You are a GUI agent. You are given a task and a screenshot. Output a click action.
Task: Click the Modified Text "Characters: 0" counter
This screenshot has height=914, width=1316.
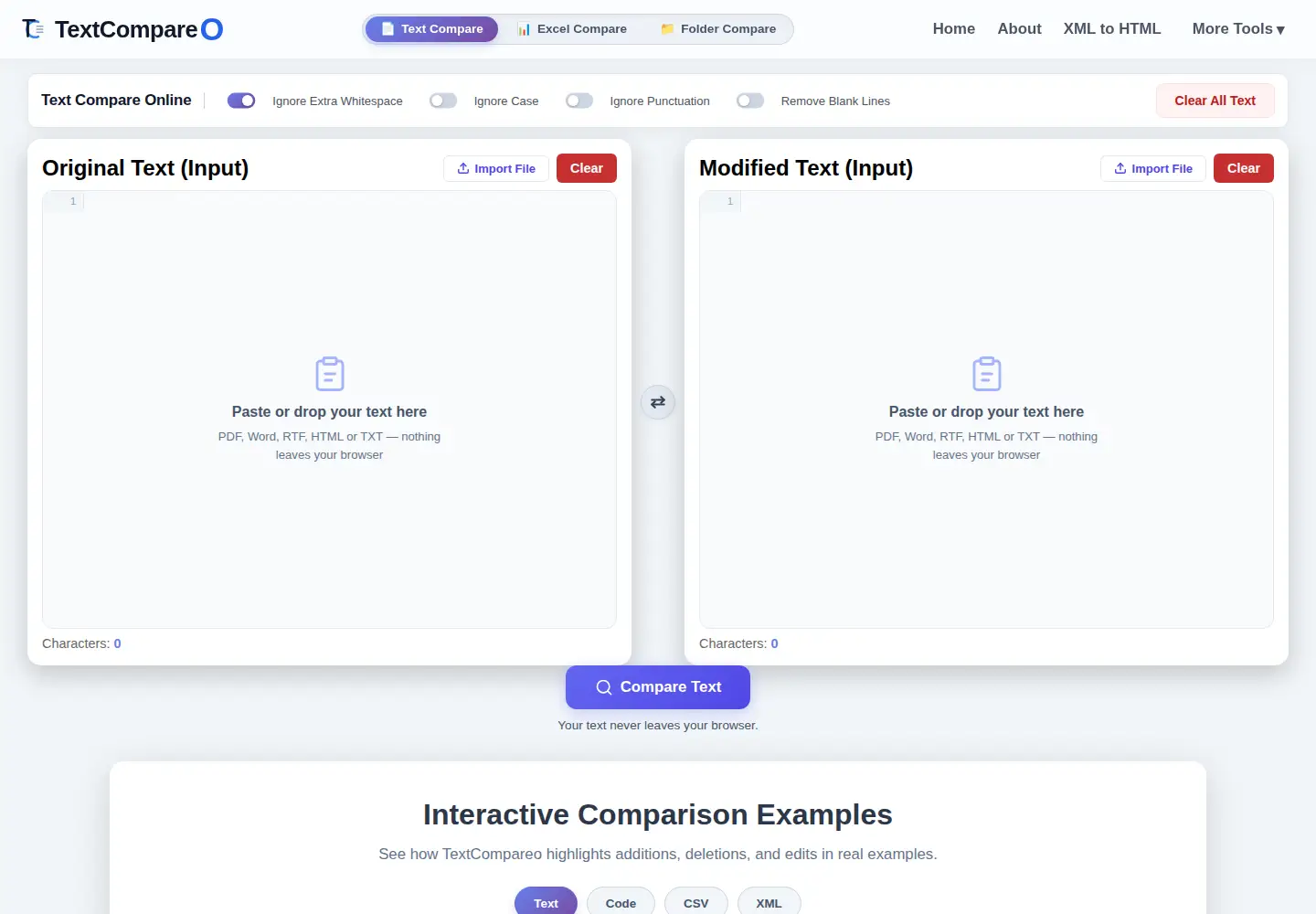tap(738, 643)
